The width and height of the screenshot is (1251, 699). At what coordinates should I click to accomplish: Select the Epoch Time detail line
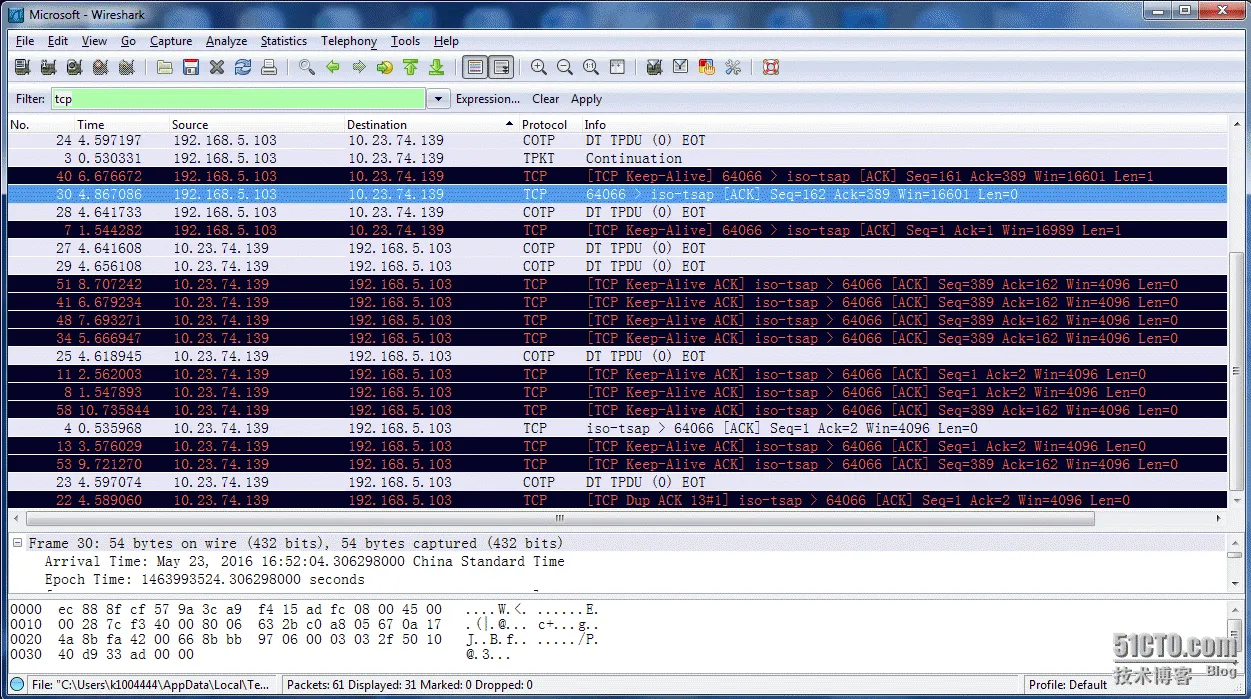pyautogui.click(x=204, y=579)
